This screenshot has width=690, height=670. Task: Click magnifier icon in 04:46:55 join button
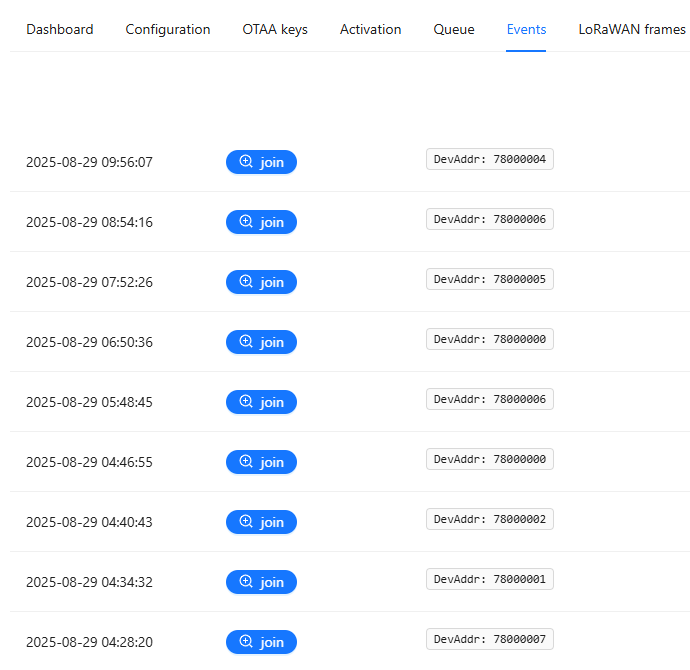point(246,462)
